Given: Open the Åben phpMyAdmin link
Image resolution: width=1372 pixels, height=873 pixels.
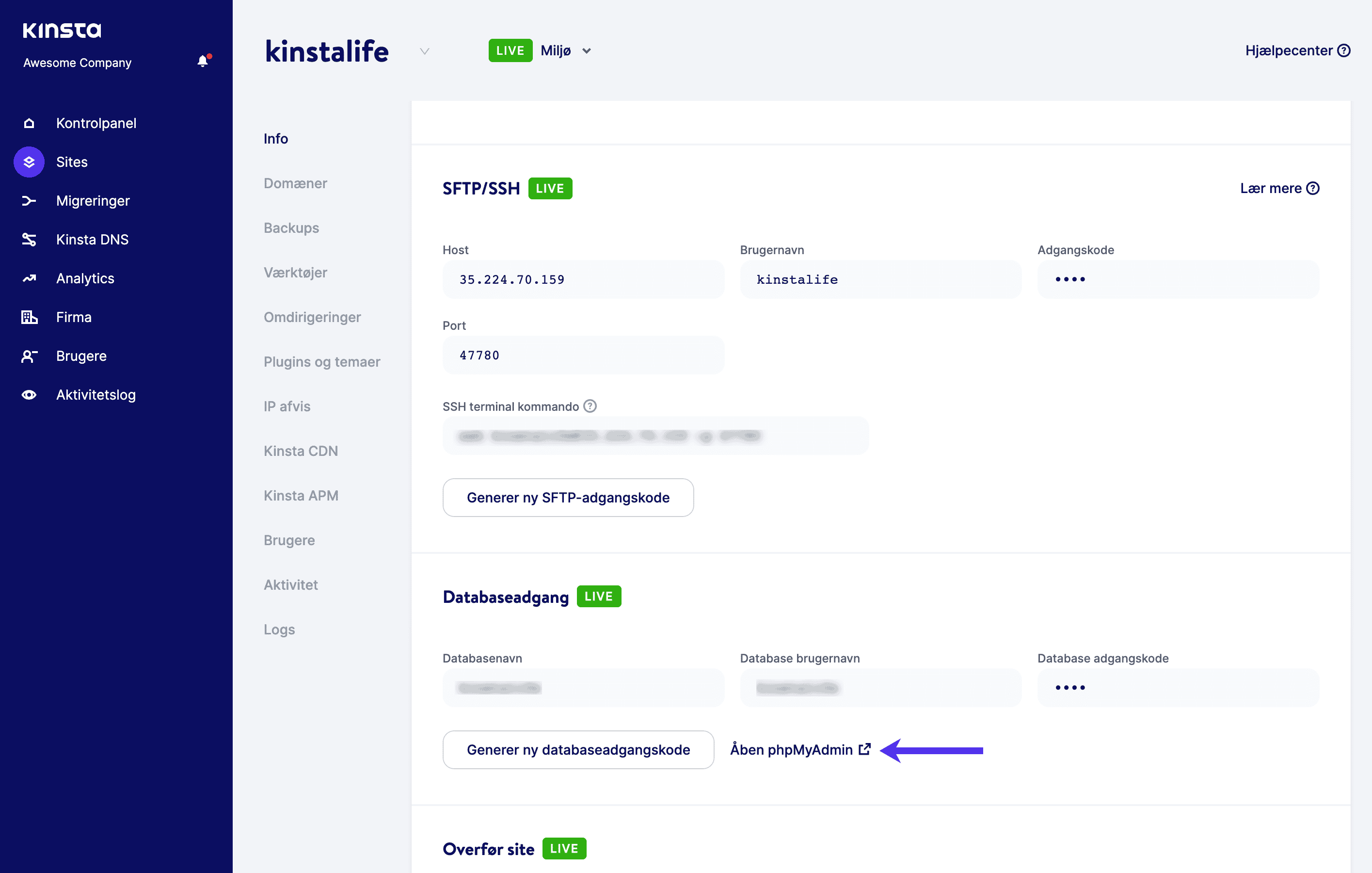Looking at the screenshot, I should (x=800, y=749).
